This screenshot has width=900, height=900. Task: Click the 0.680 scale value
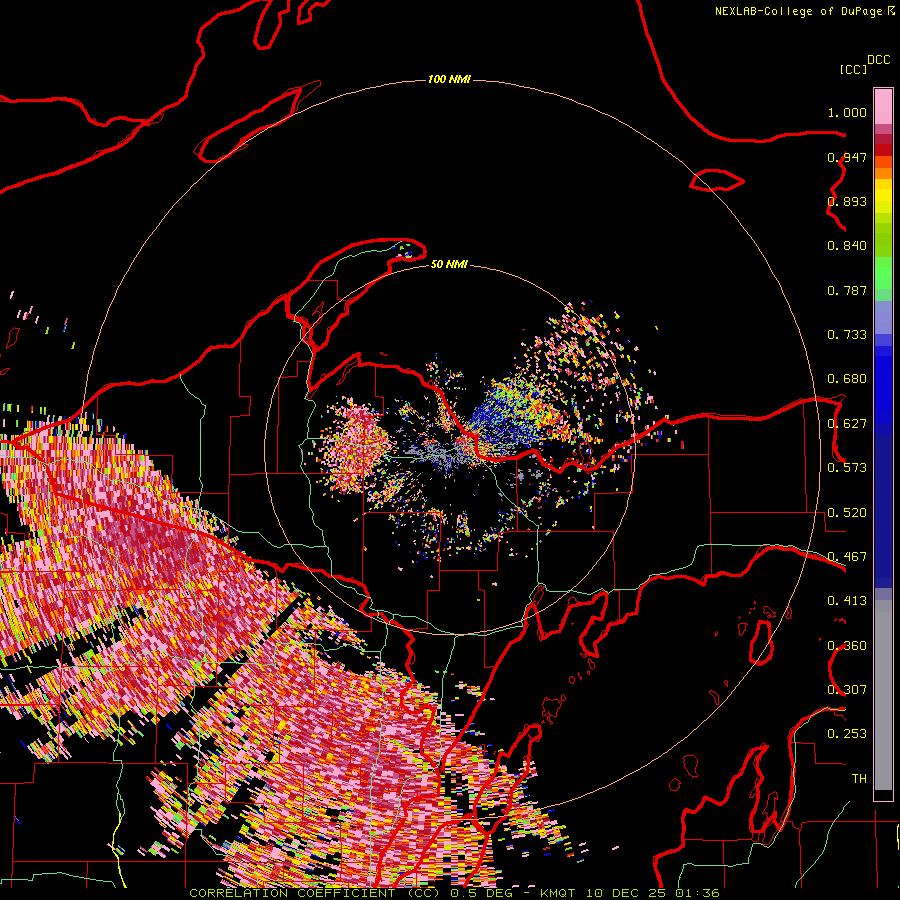847,379
